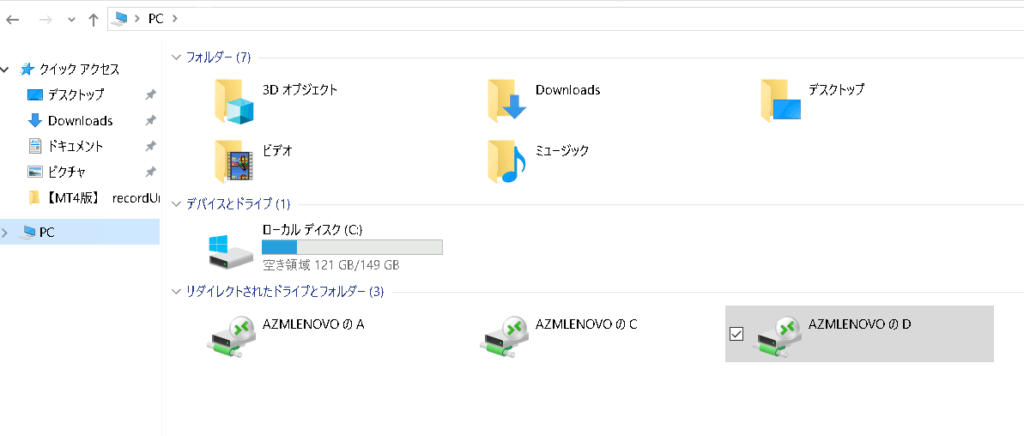Go up one level with up arrow

coord(93,19)
